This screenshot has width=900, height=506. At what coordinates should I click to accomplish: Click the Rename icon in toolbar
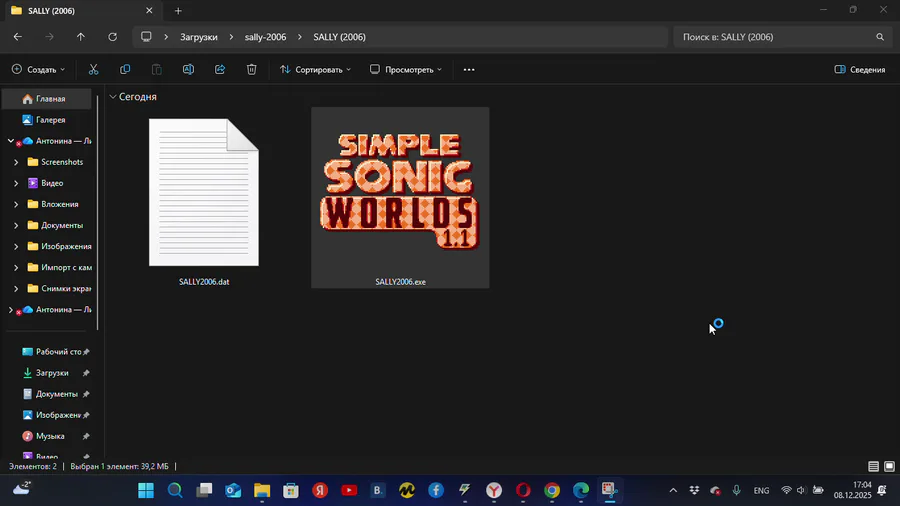tap(188, 69)
